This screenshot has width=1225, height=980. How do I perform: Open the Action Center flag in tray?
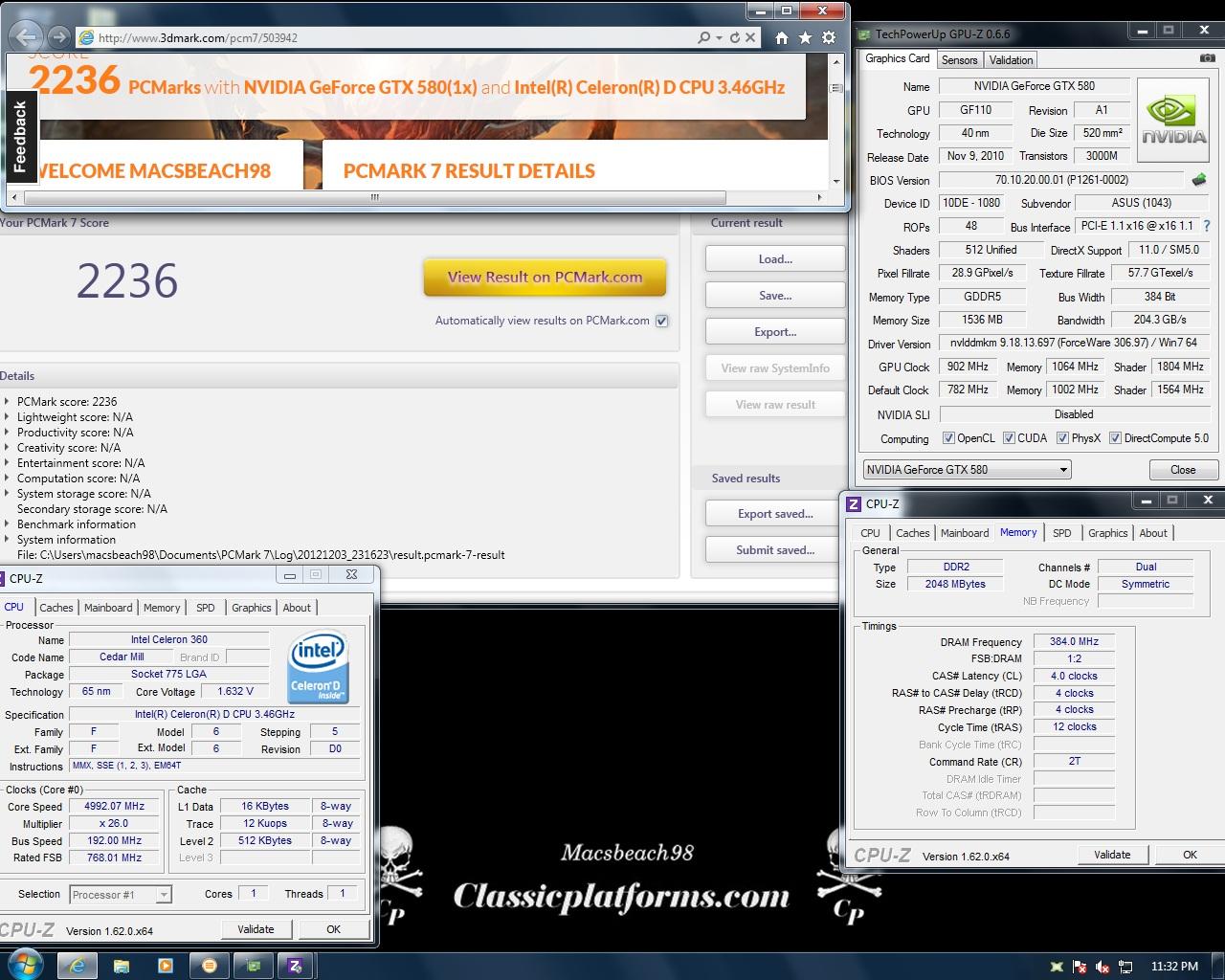(x=1080, y=967)
